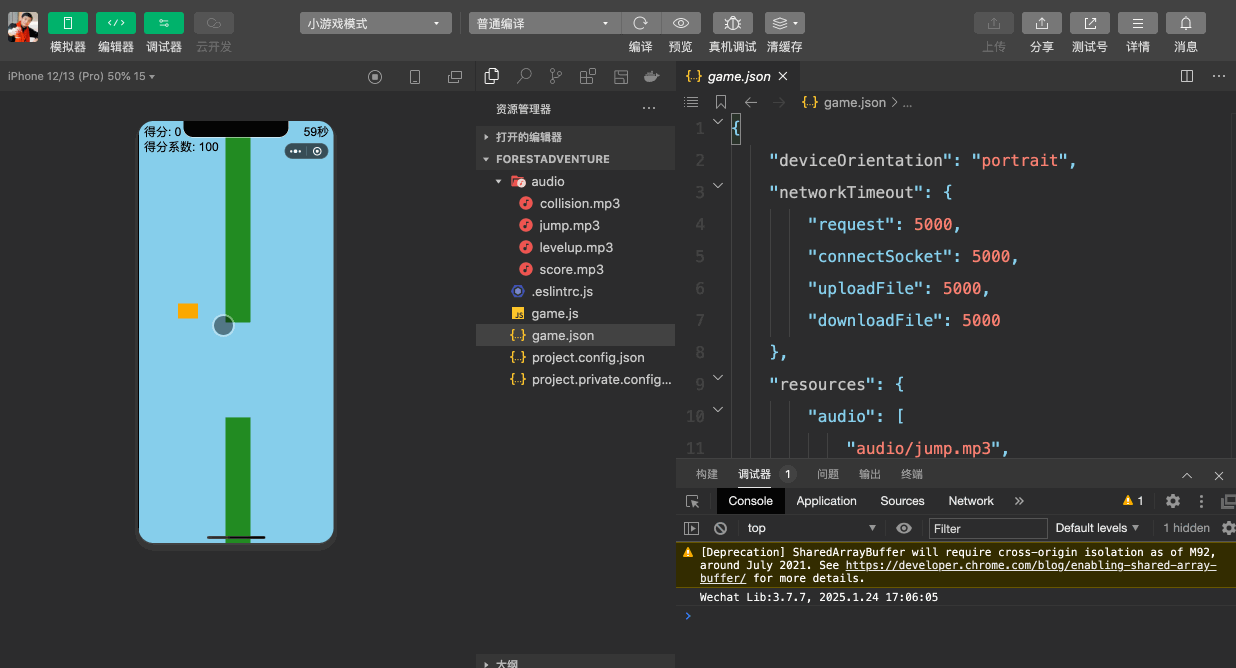Toggle the 调试器 panel button
Viewport: 1236px width, 668px height.
164,23
